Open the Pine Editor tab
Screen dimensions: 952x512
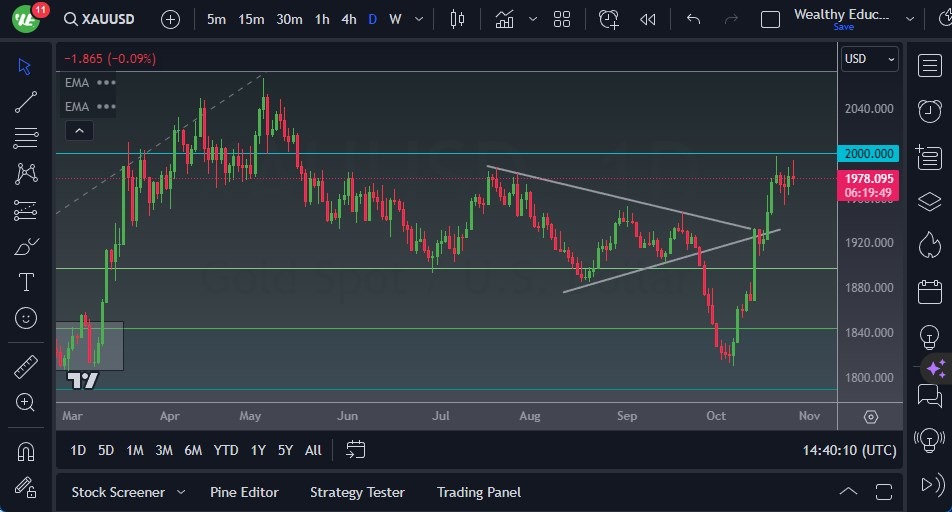[x=244, y=493]
